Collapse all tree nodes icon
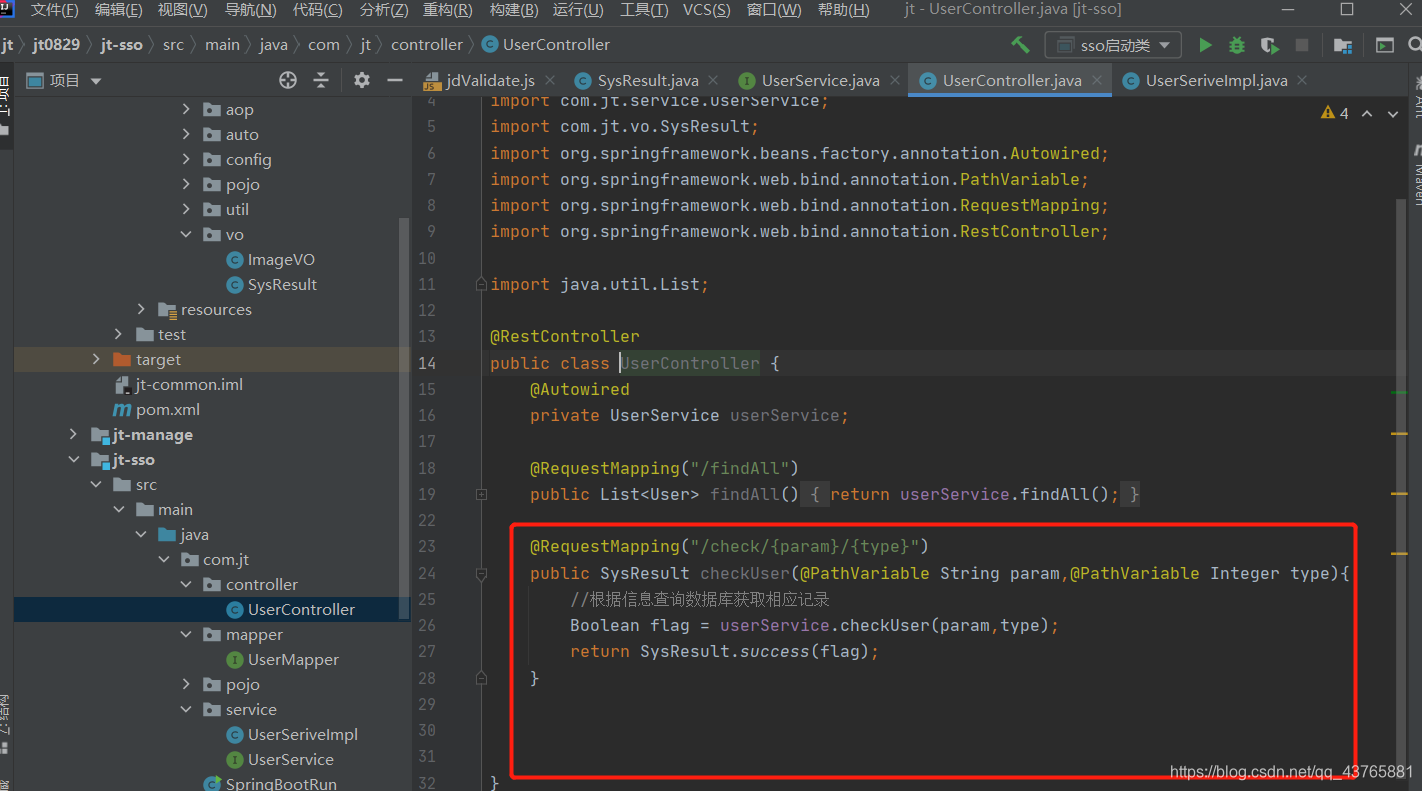 (x=321, y=80)
